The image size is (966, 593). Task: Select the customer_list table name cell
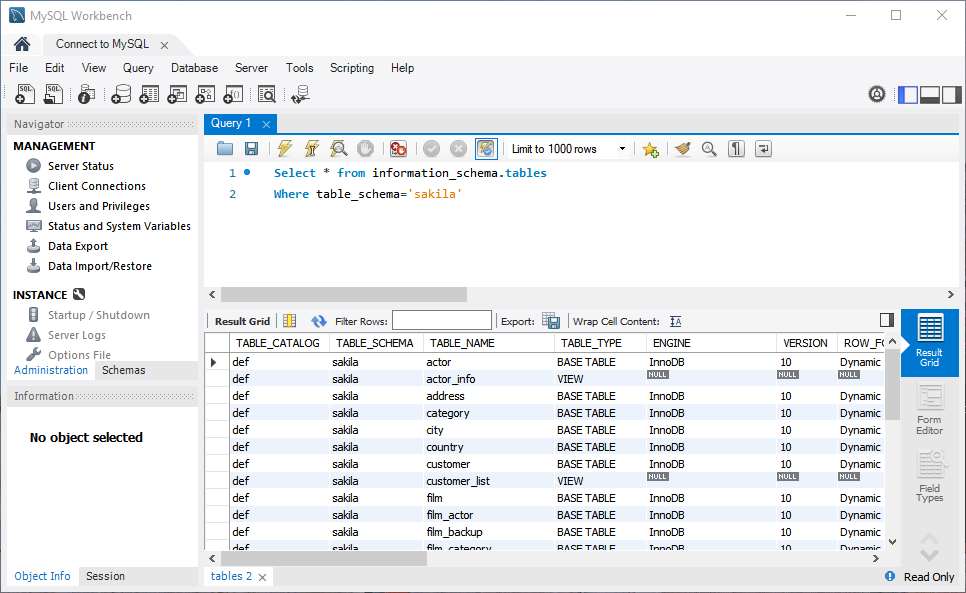coord(458,481)
